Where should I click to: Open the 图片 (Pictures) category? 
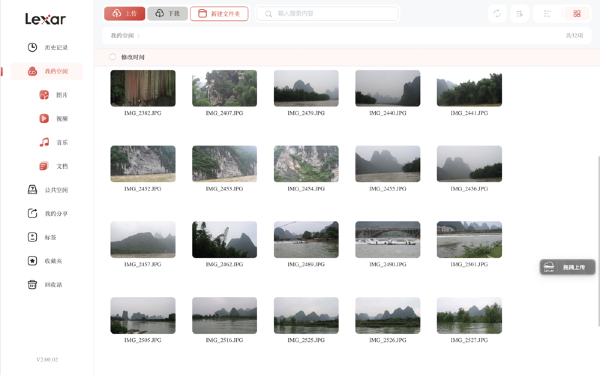[54, 95]
